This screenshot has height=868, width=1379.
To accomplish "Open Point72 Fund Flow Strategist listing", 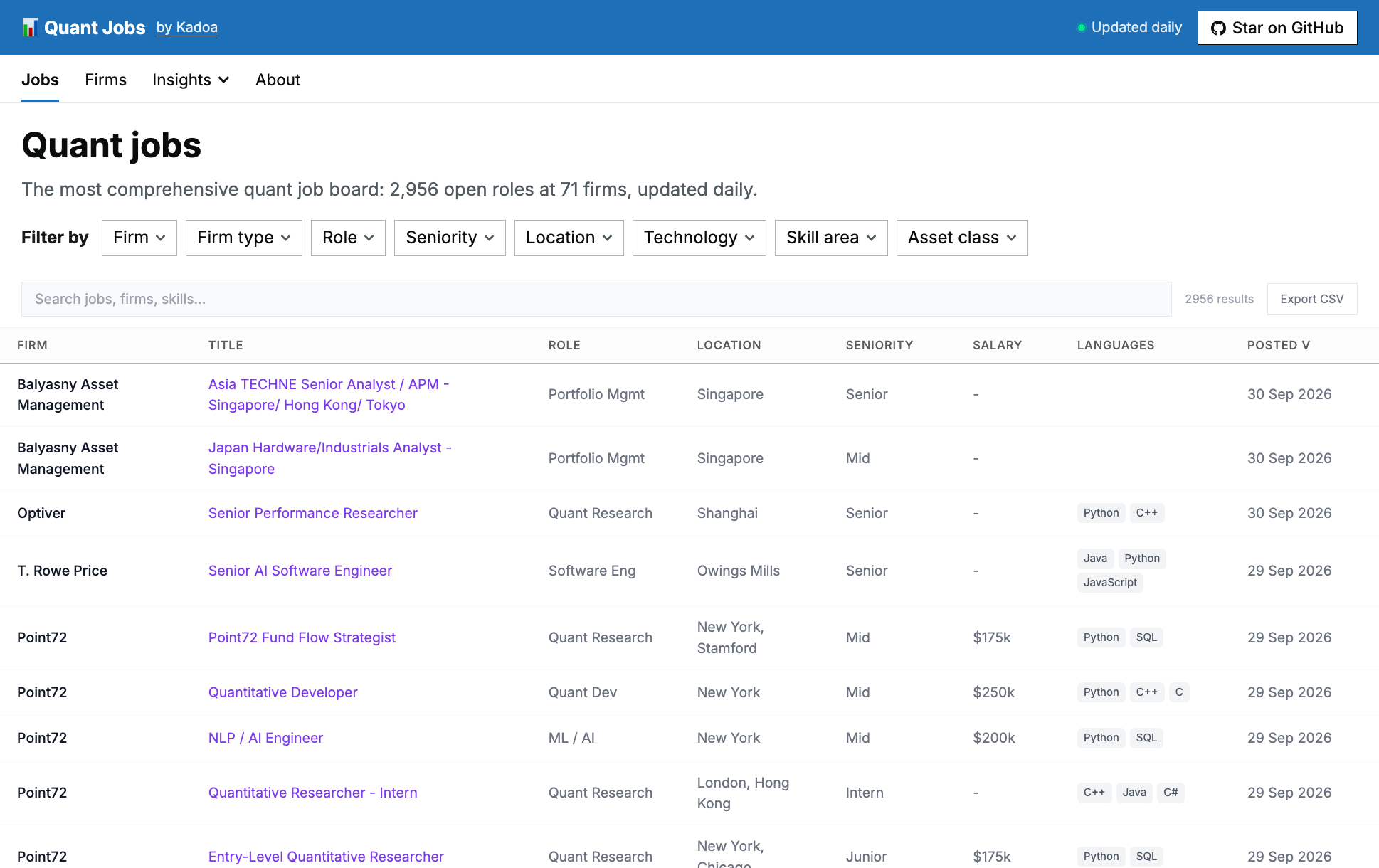I will 302,637.
